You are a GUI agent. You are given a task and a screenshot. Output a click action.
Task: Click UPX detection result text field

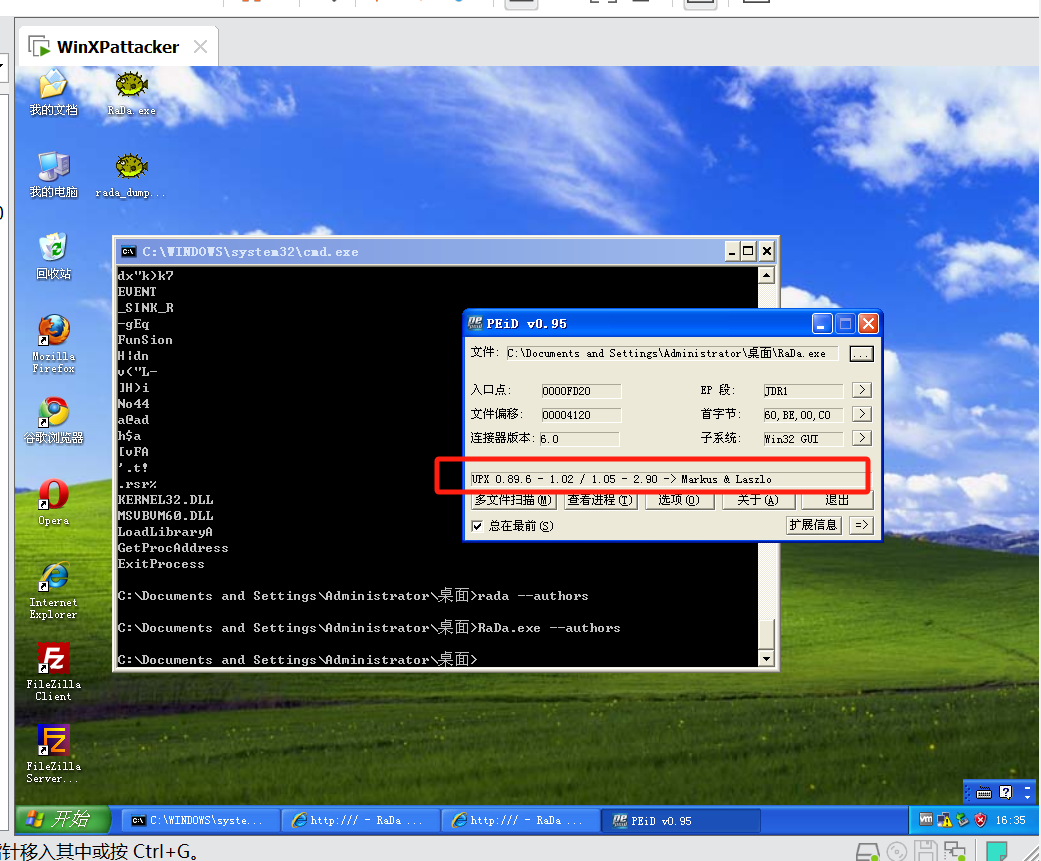click(x=668, y=479)
